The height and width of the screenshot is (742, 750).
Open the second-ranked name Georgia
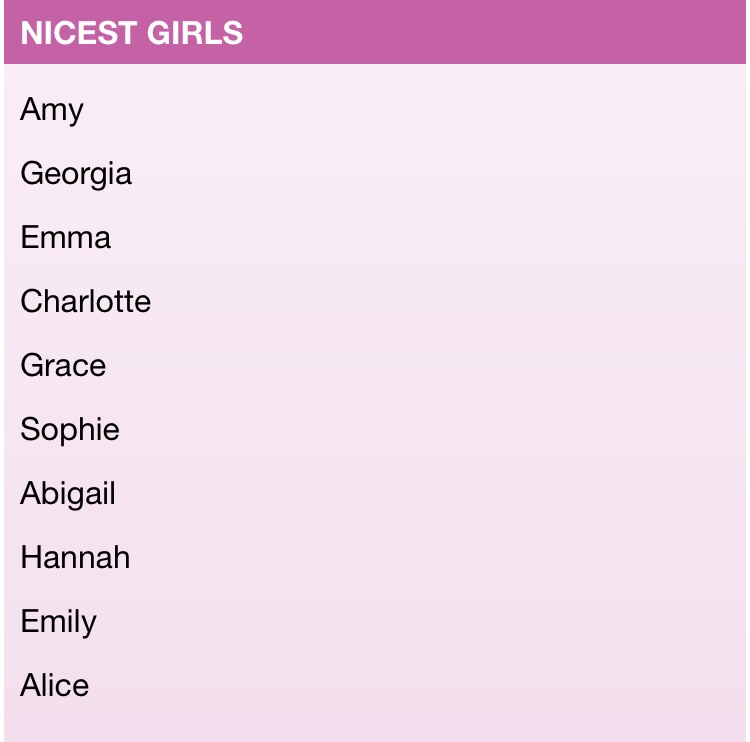click(x=76, y=174)
